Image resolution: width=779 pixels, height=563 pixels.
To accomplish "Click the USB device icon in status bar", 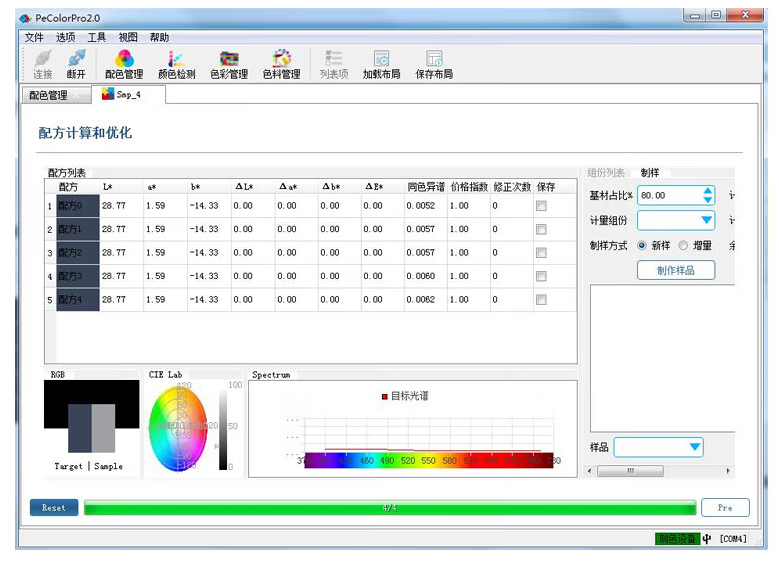I will click(x=707, y=539).
